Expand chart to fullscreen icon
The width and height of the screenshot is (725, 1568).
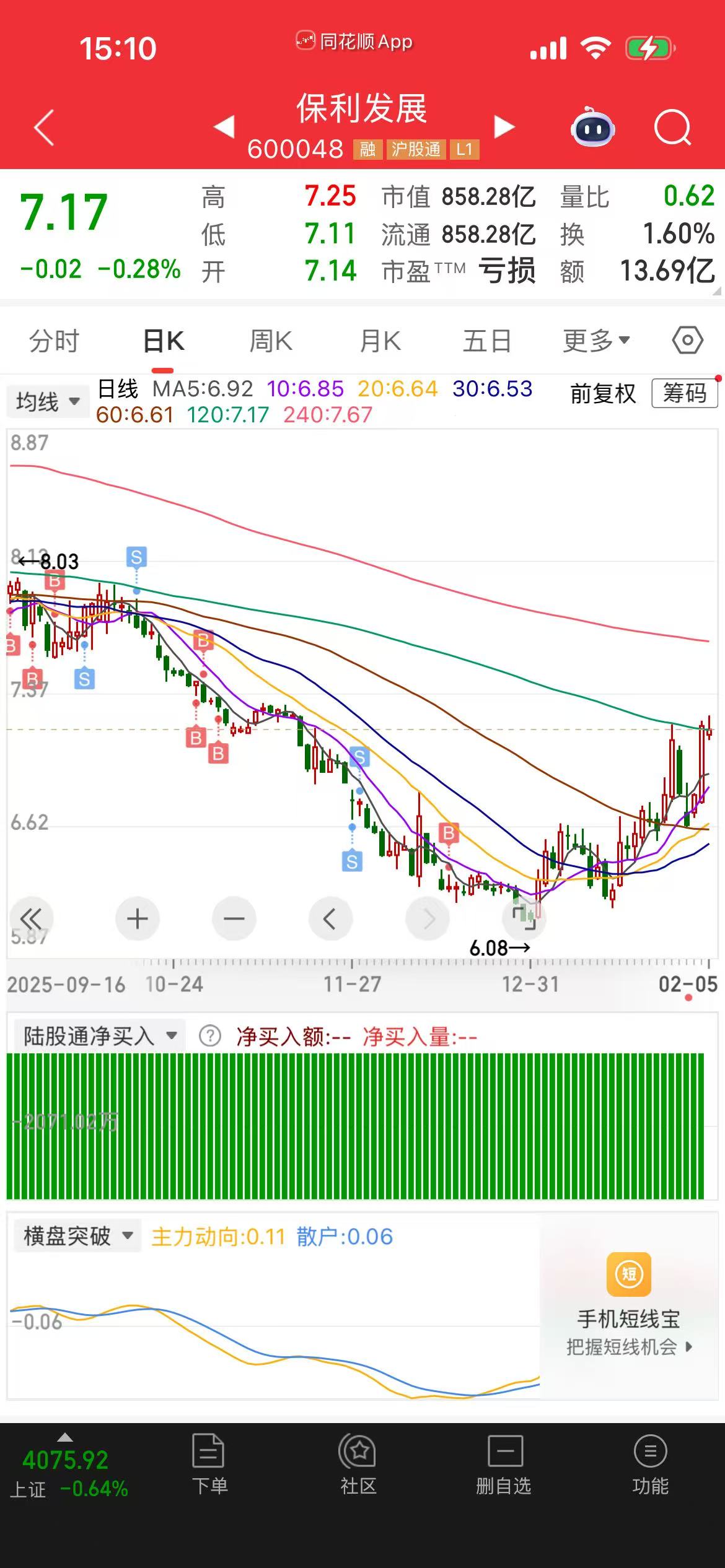point(524,917)
